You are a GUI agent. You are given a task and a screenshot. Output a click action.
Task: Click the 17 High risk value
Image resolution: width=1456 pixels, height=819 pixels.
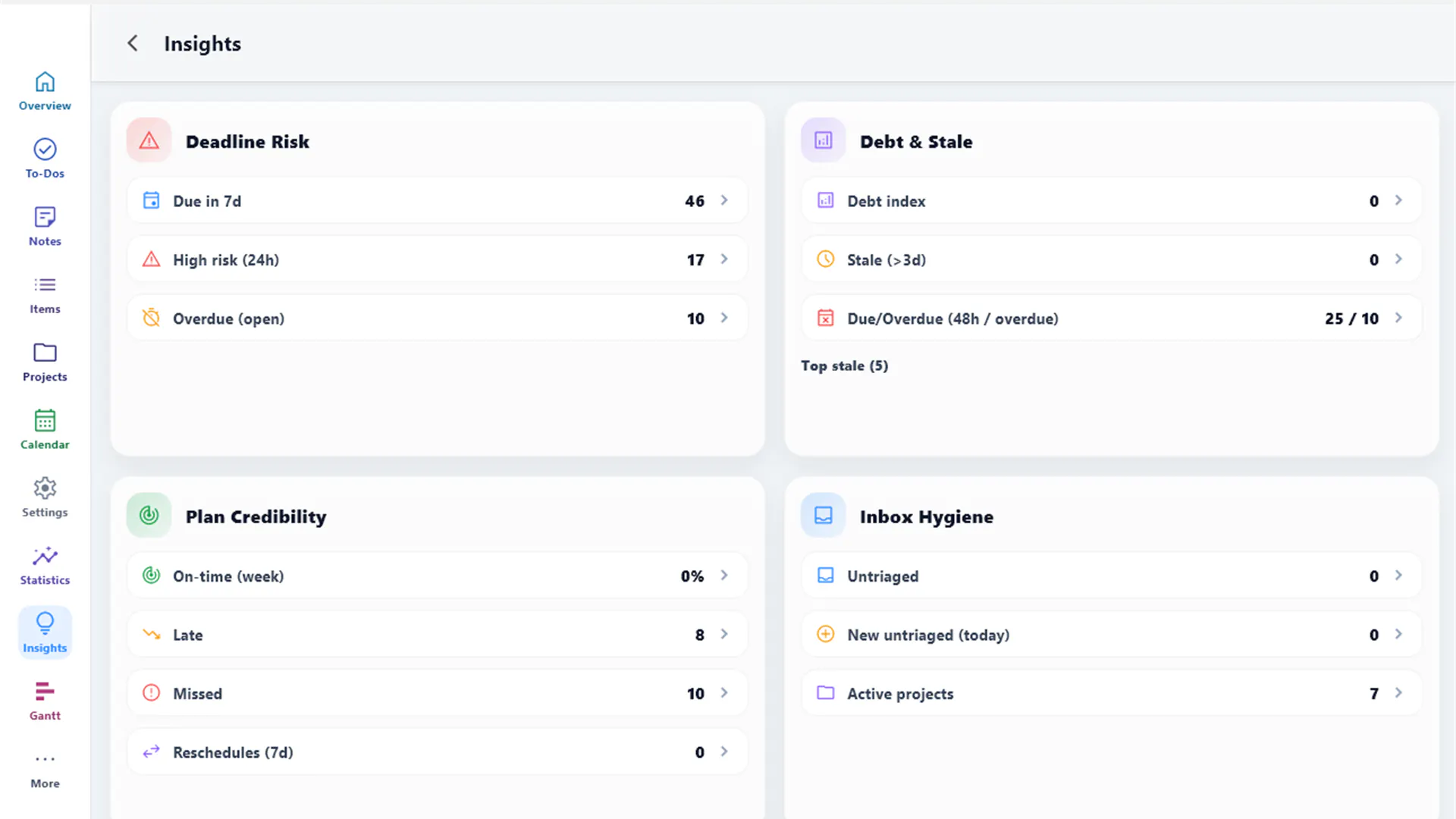tap(695, 260)
